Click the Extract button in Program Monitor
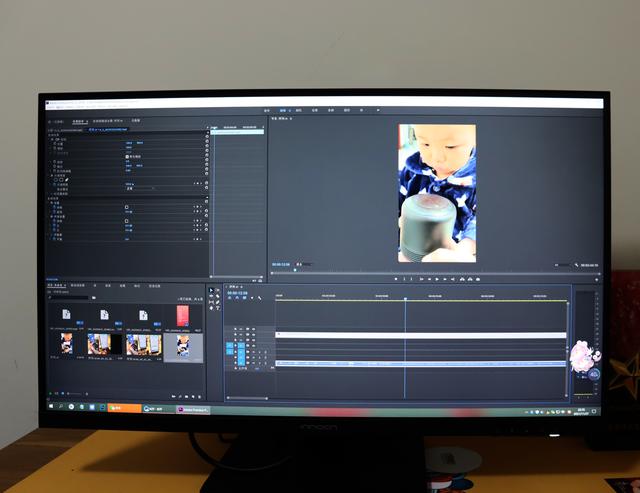This screenshot has width=640, height=493. coord(470,279)
